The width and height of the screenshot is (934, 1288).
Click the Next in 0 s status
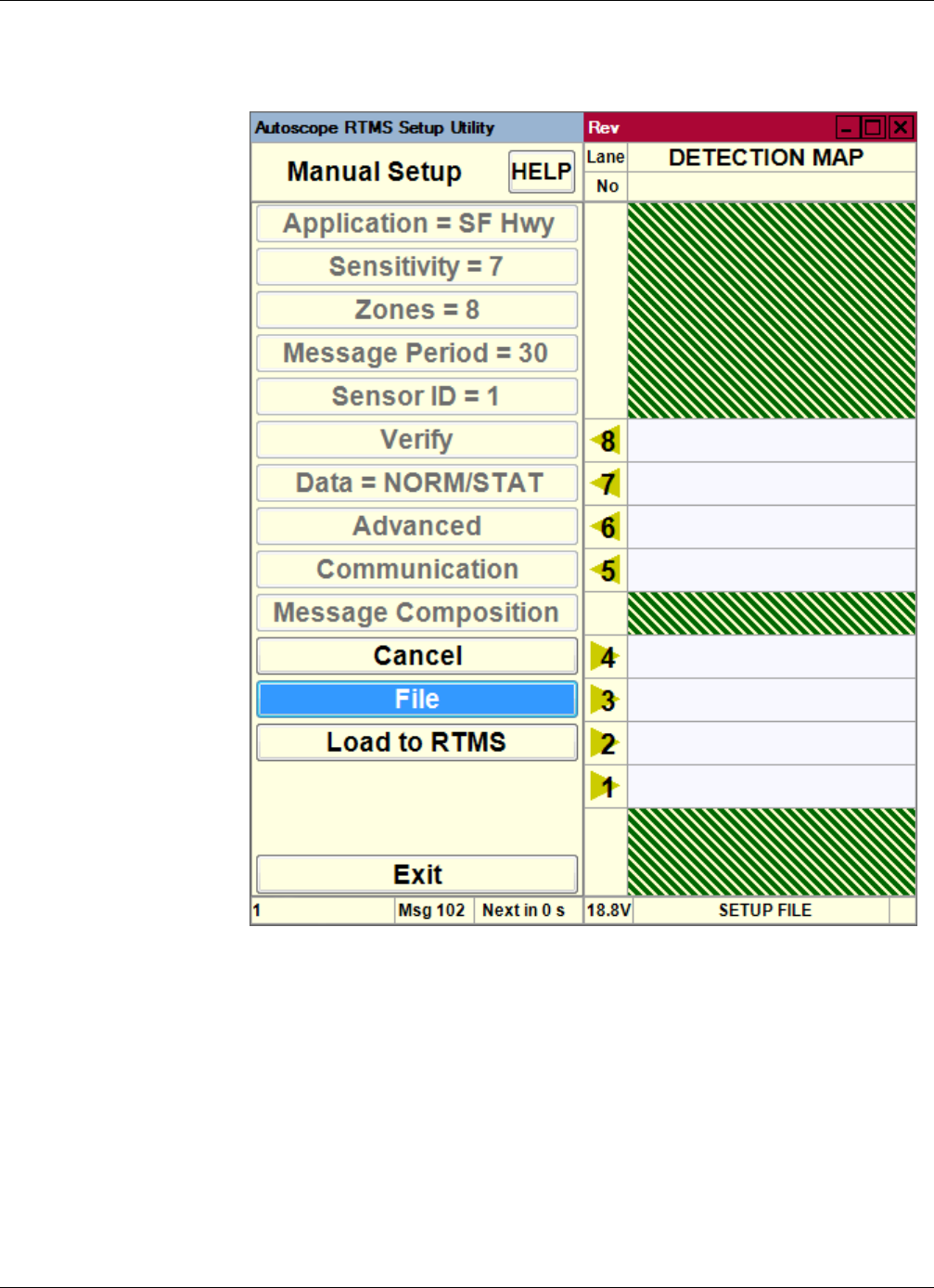click(524, 910)
